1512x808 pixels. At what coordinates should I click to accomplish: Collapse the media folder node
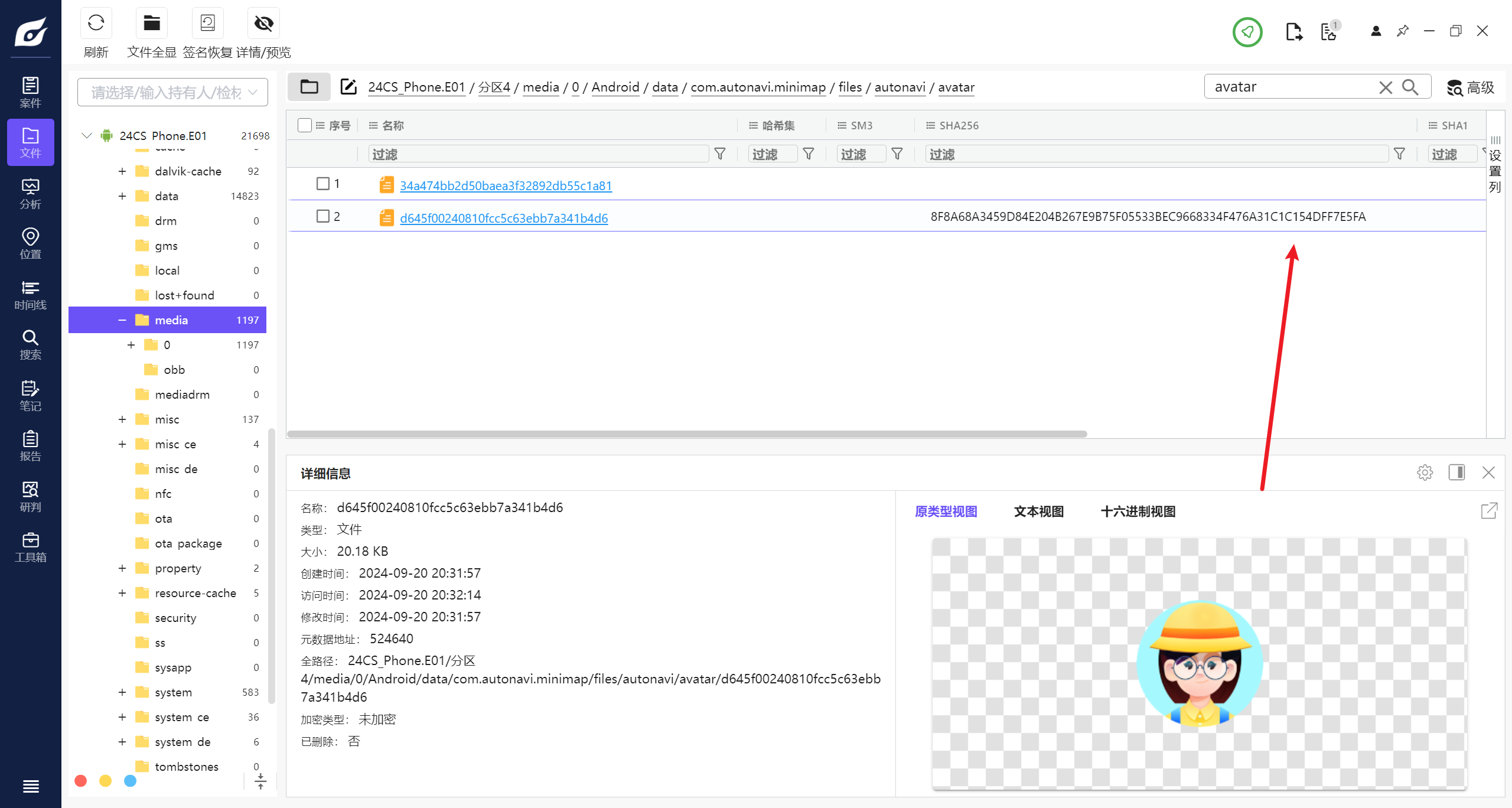[x=122, y=320]
